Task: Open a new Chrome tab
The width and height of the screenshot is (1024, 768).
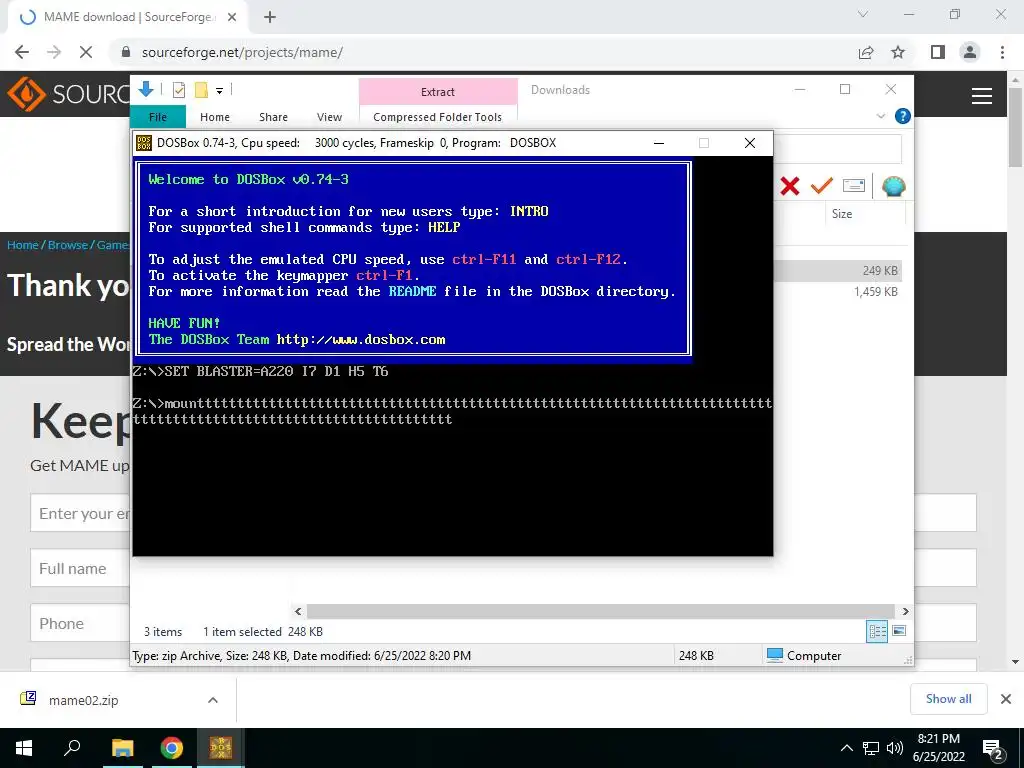Action: point(270,18)
